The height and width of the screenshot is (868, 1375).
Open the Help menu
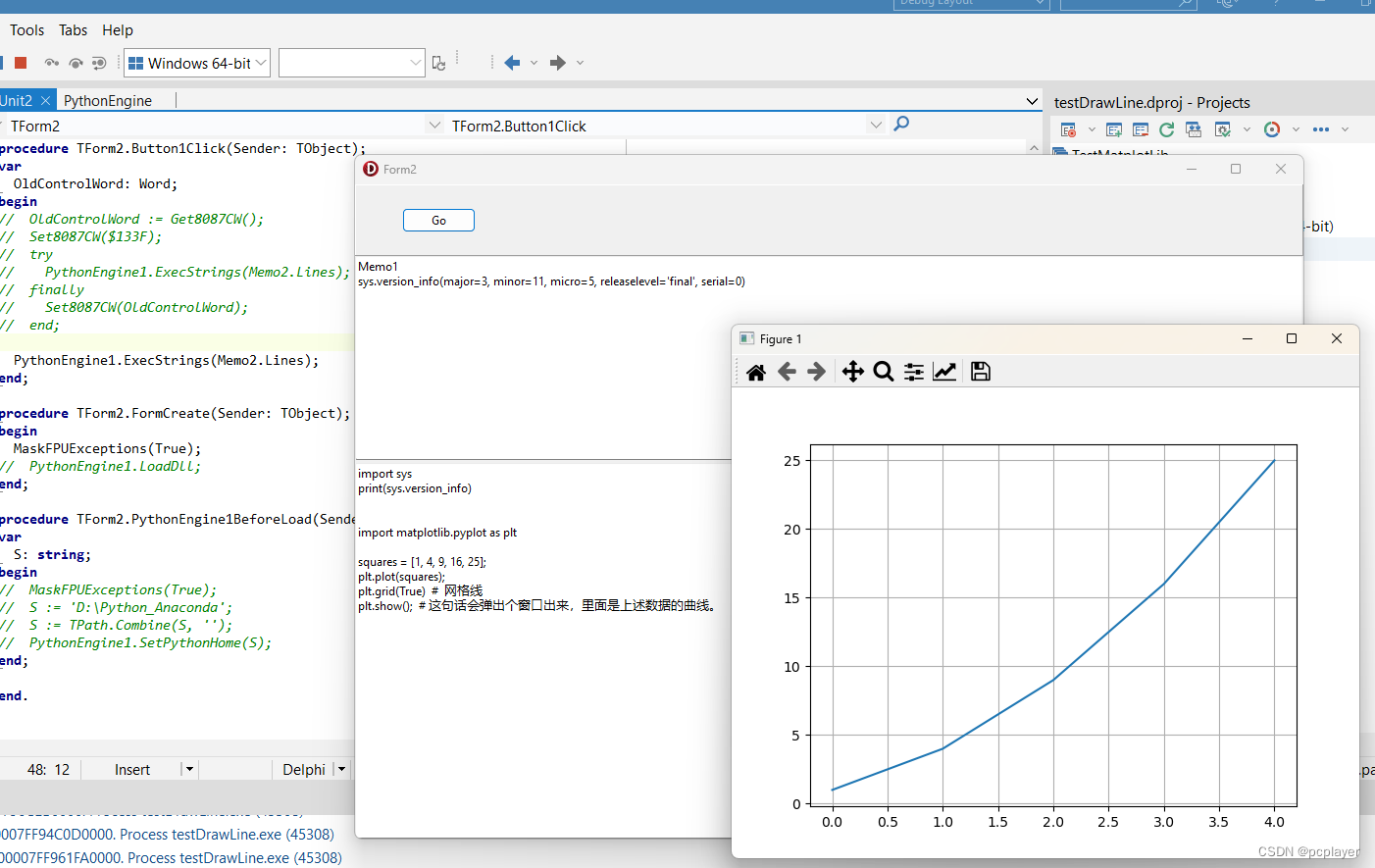(118, 30)
